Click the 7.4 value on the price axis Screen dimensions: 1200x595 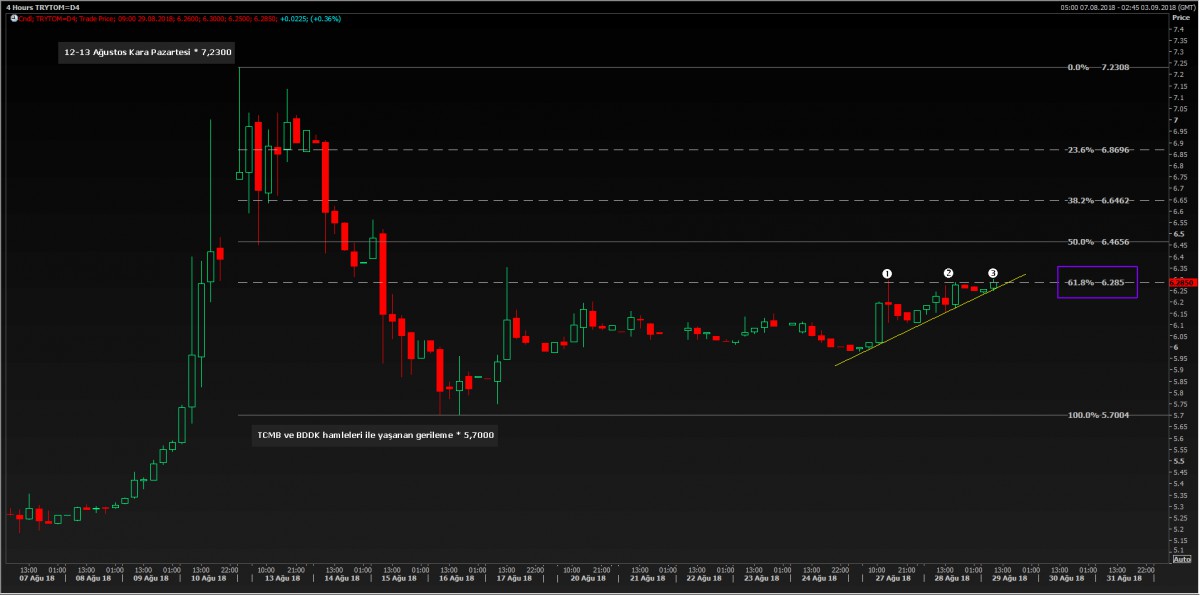pyautogui.click(x=1178, y=29)
